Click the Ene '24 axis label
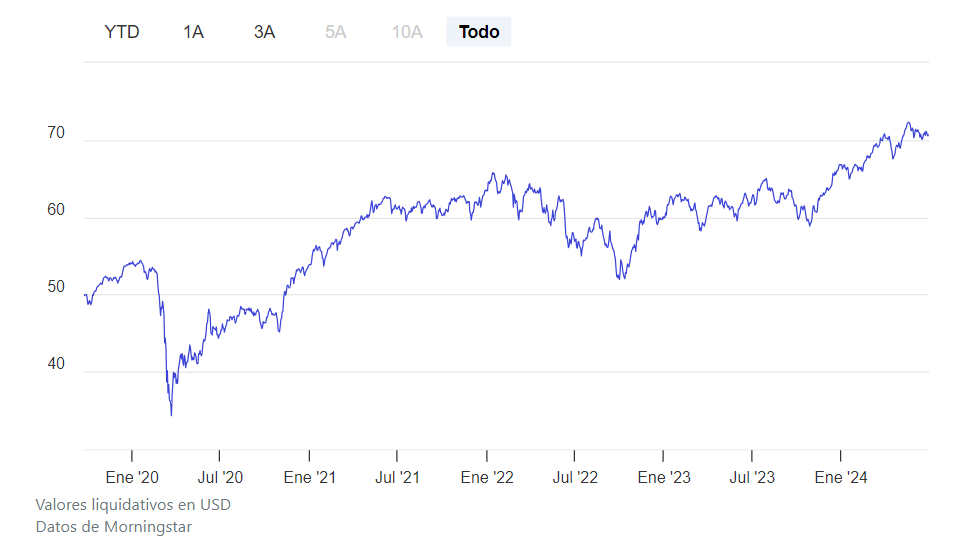The width and height of the screenshot is (967, 540). click(841, 478)
